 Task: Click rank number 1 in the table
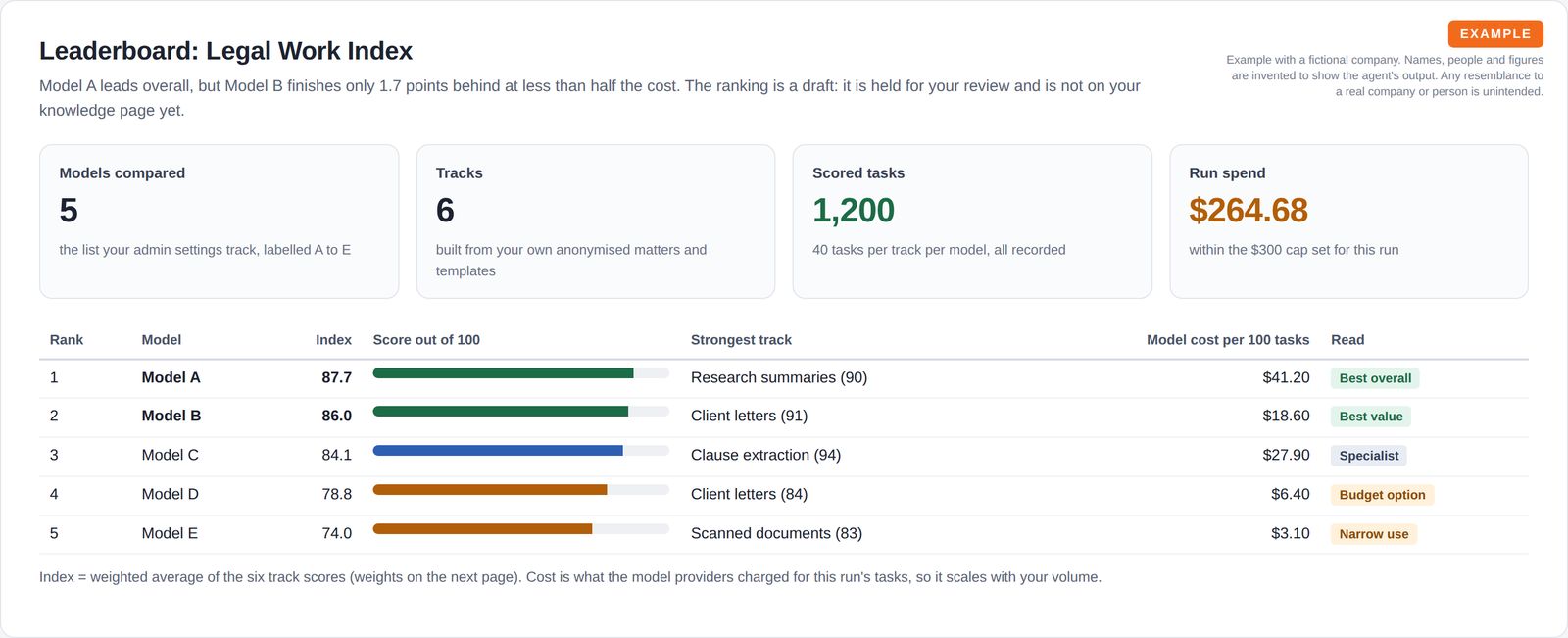pyautogui.click(x=54, y=377)
